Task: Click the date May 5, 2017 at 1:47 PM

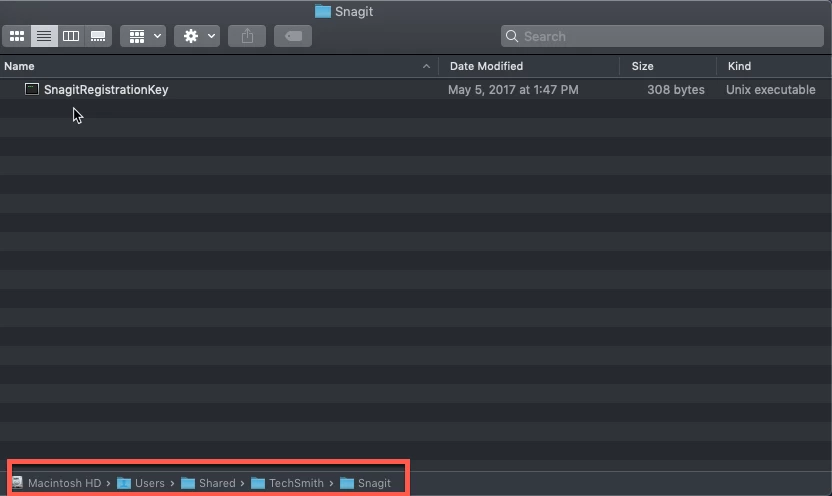Action: (x=513, y=90)
